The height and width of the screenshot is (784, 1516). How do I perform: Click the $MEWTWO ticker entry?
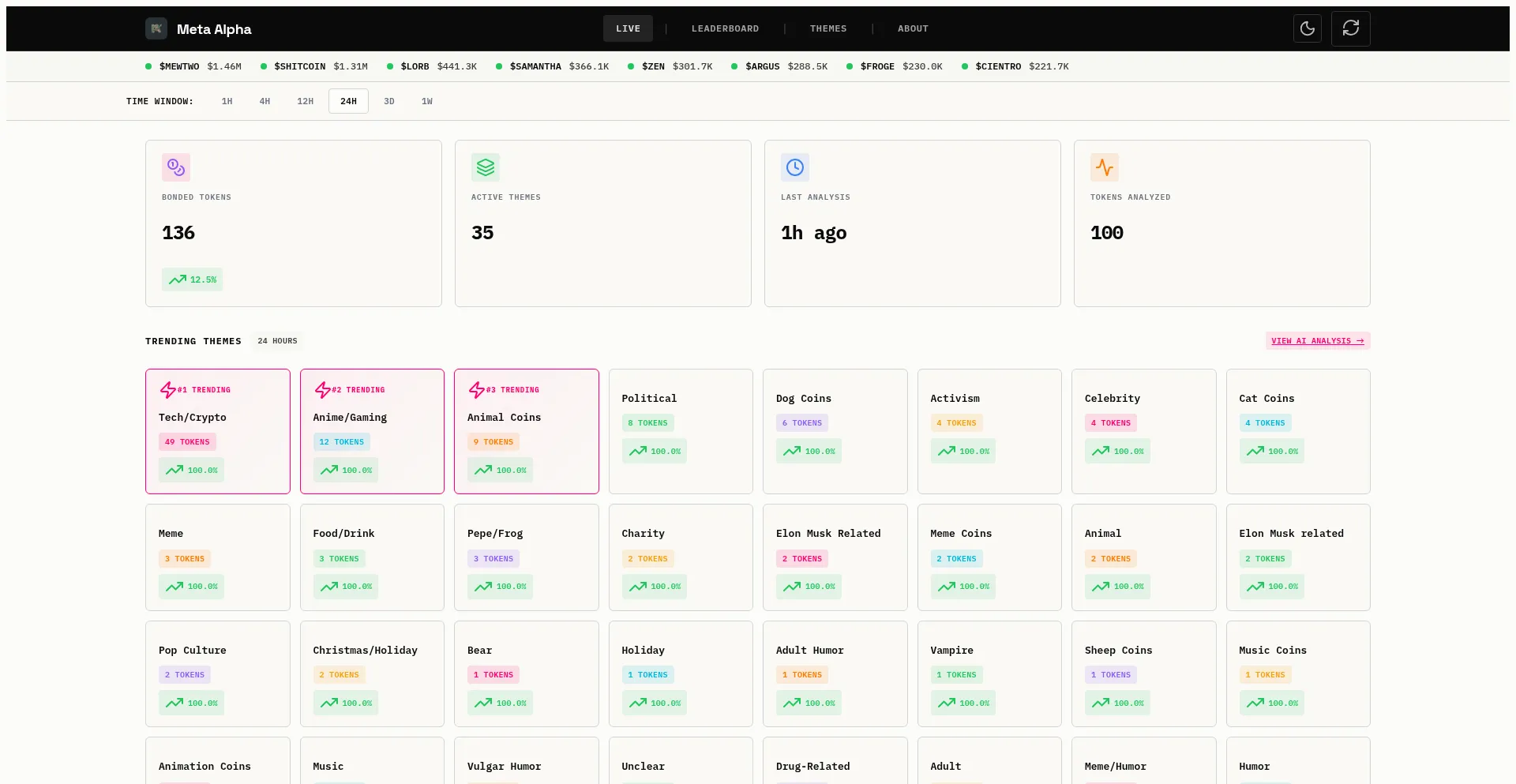[x=193, y=66]
